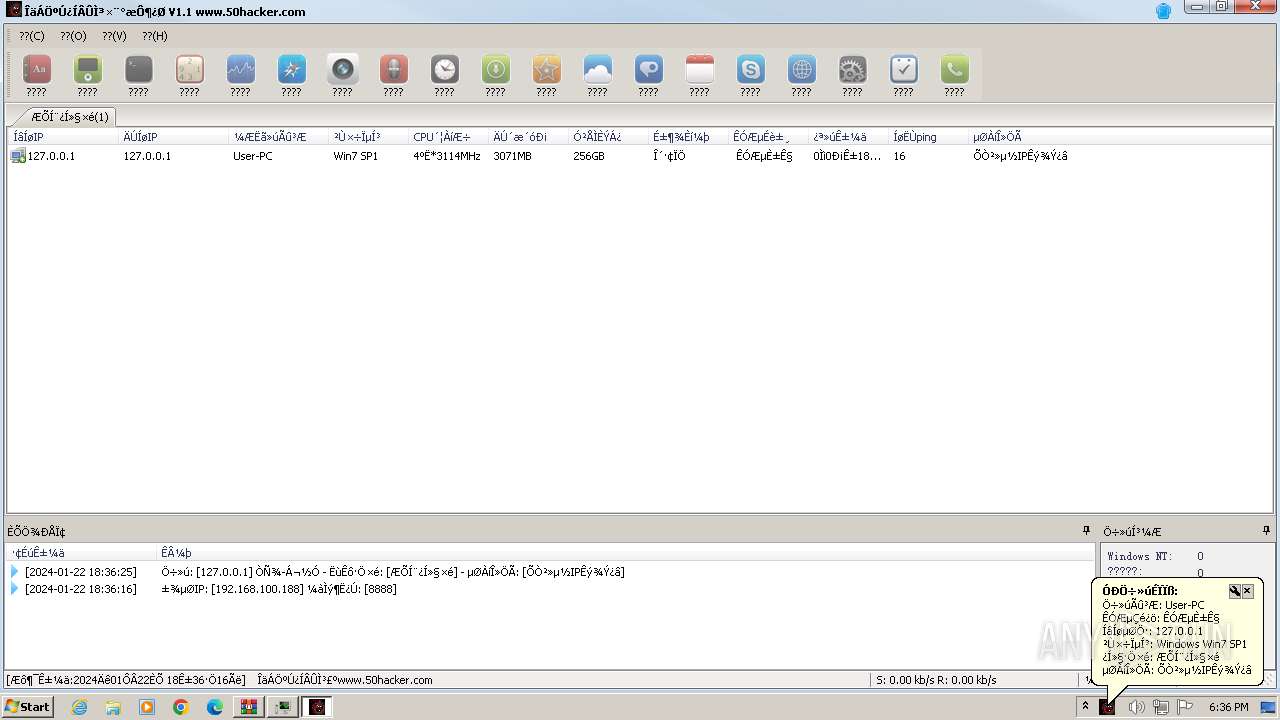This screenshot has width=1280, height=720.
Task: Click the blue help bubble in title bar
Action: (1163, 11)
